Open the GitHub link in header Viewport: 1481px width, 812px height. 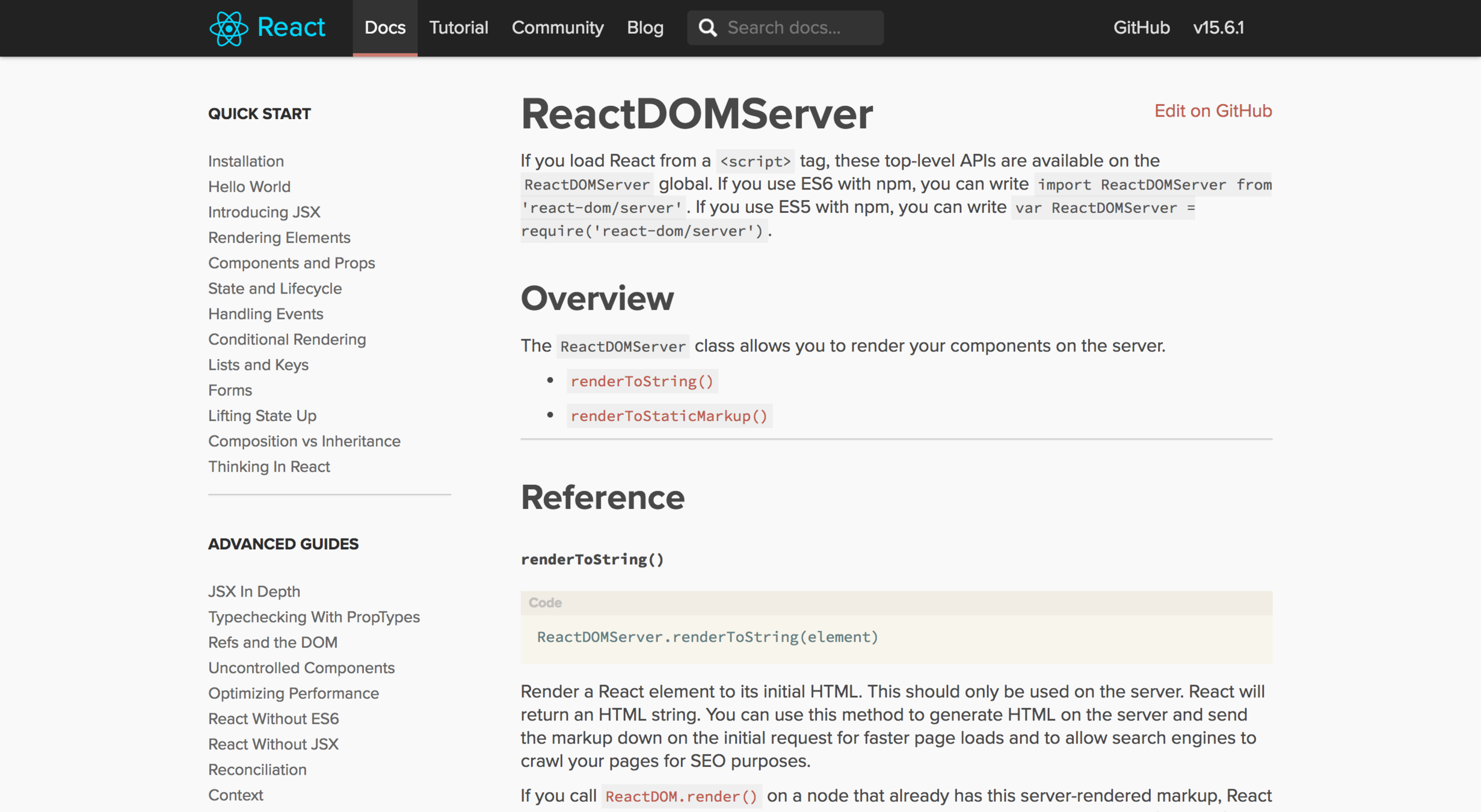1141,28
